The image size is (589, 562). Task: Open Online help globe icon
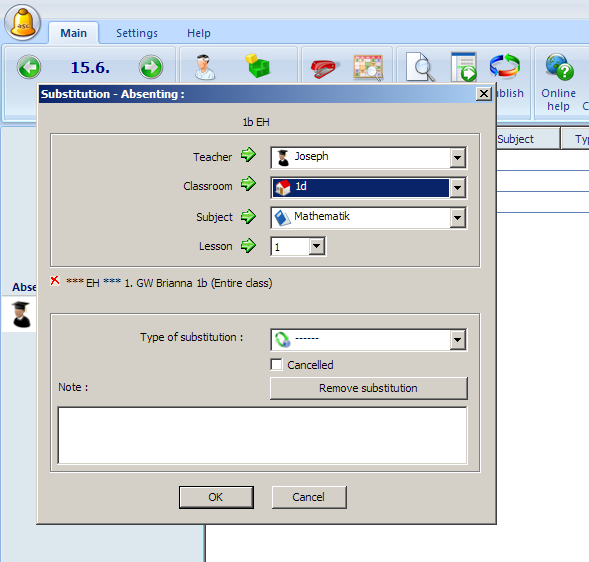tap(560, 67)
